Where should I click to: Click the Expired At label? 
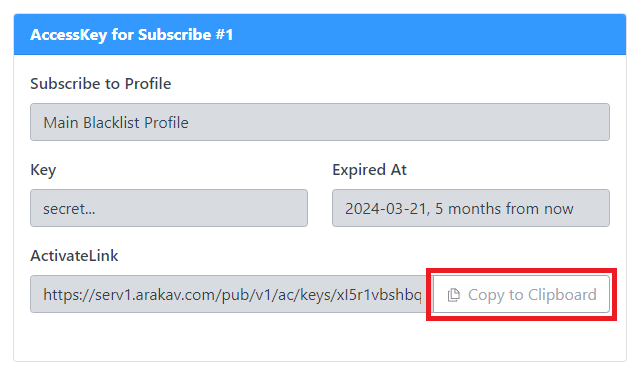point(369,170)
